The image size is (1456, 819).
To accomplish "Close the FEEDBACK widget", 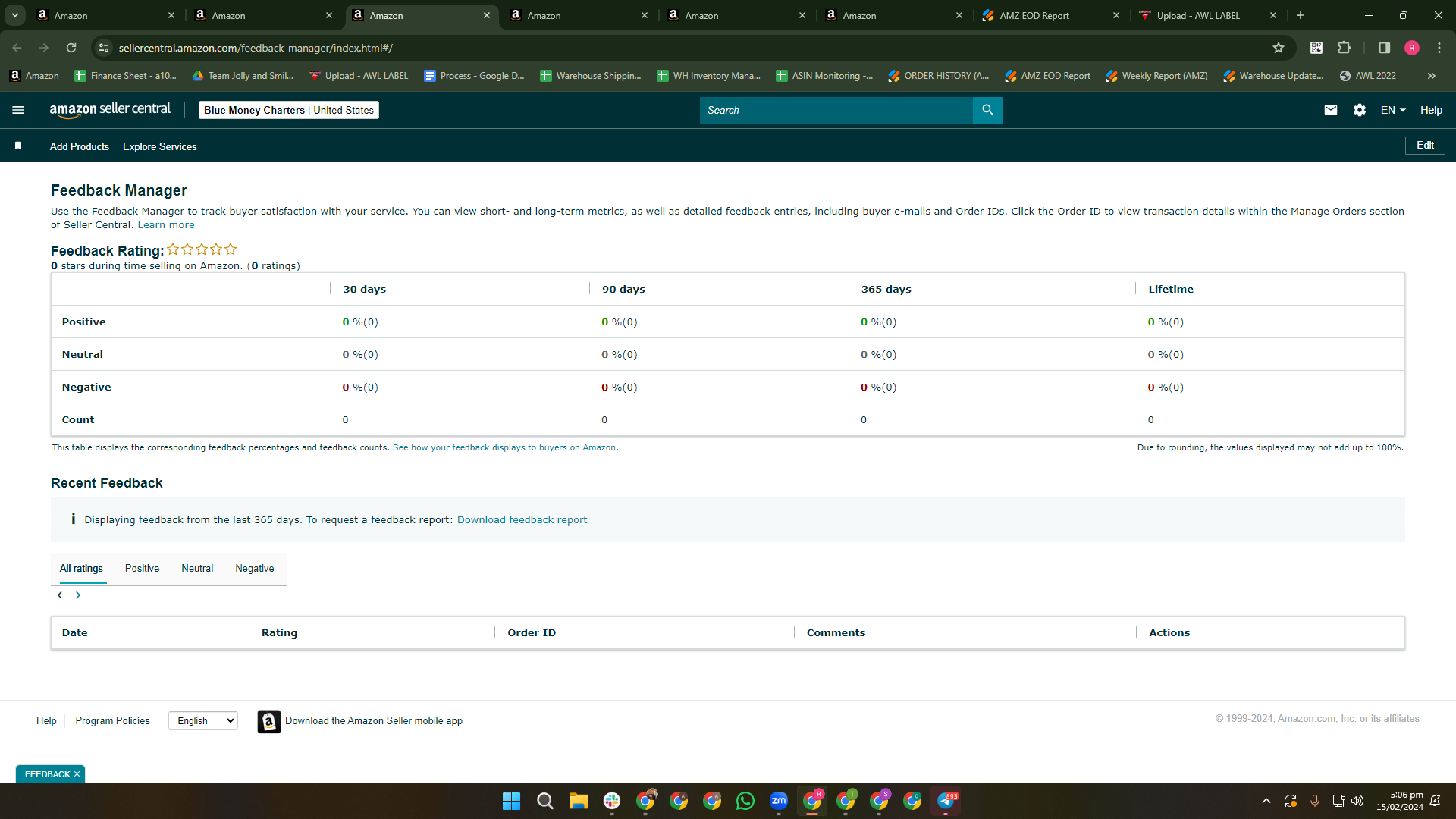I will (x=77, y=774).
